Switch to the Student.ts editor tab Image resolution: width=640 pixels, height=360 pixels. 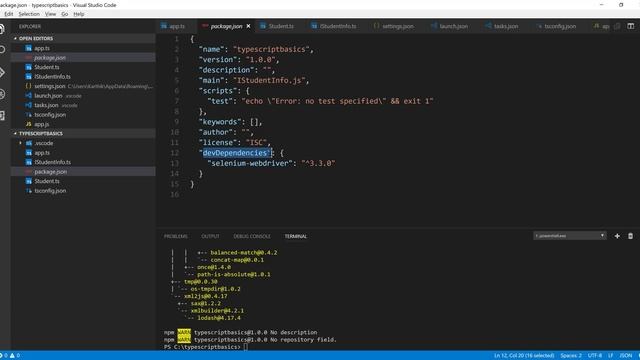pos(281,26)
